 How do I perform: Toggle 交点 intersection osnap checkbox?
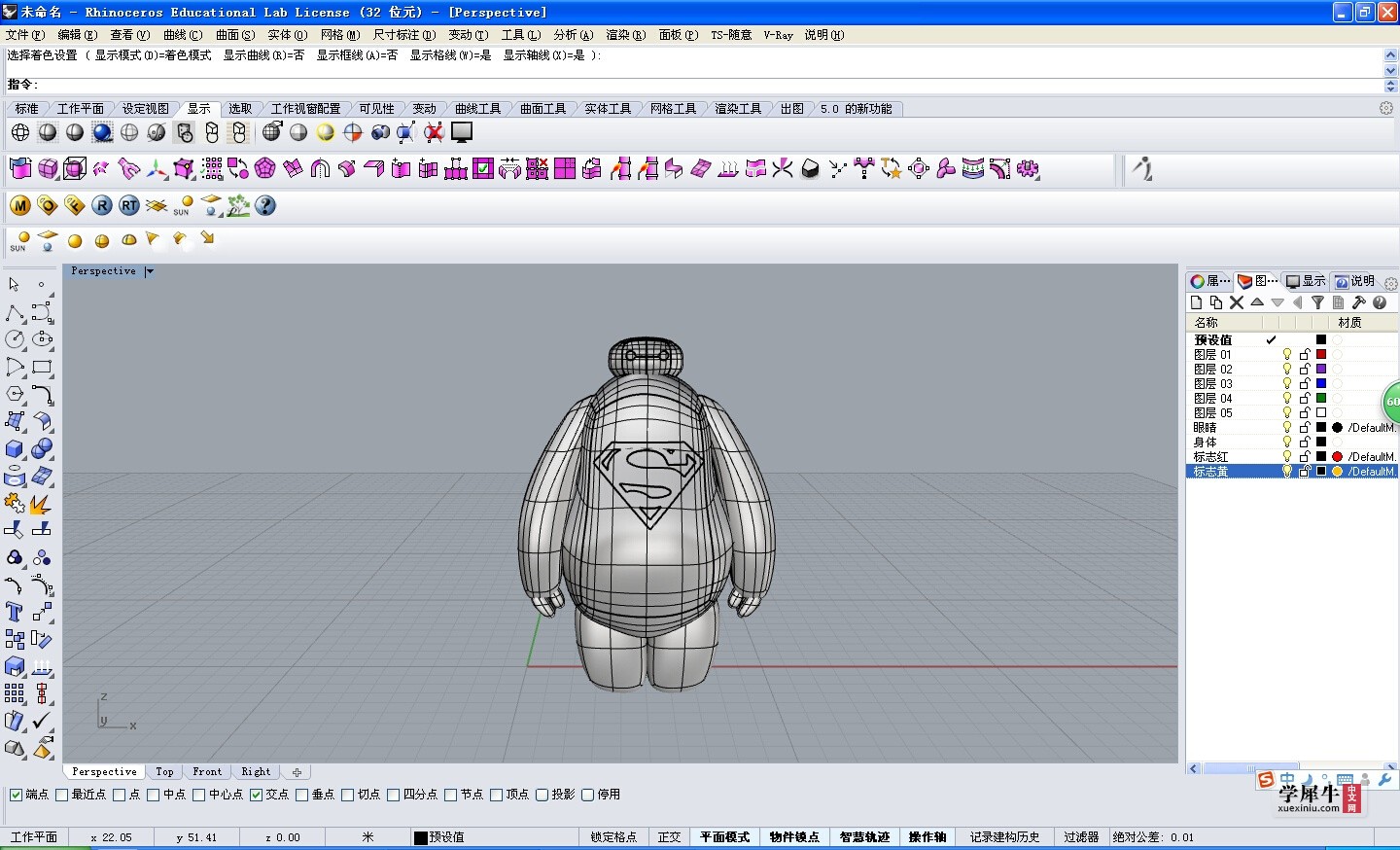click(257, 795)
